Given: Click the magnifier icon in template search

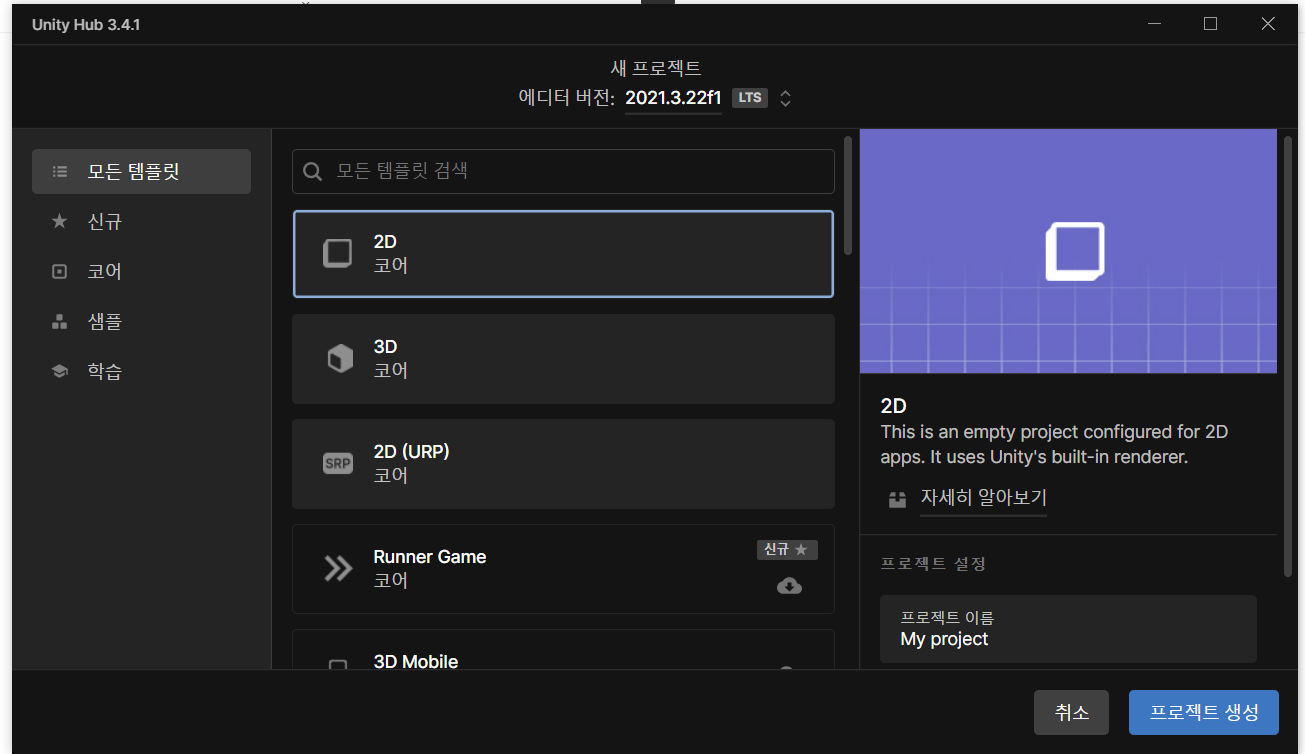Looking at the screenshot, I should (313, 172).
